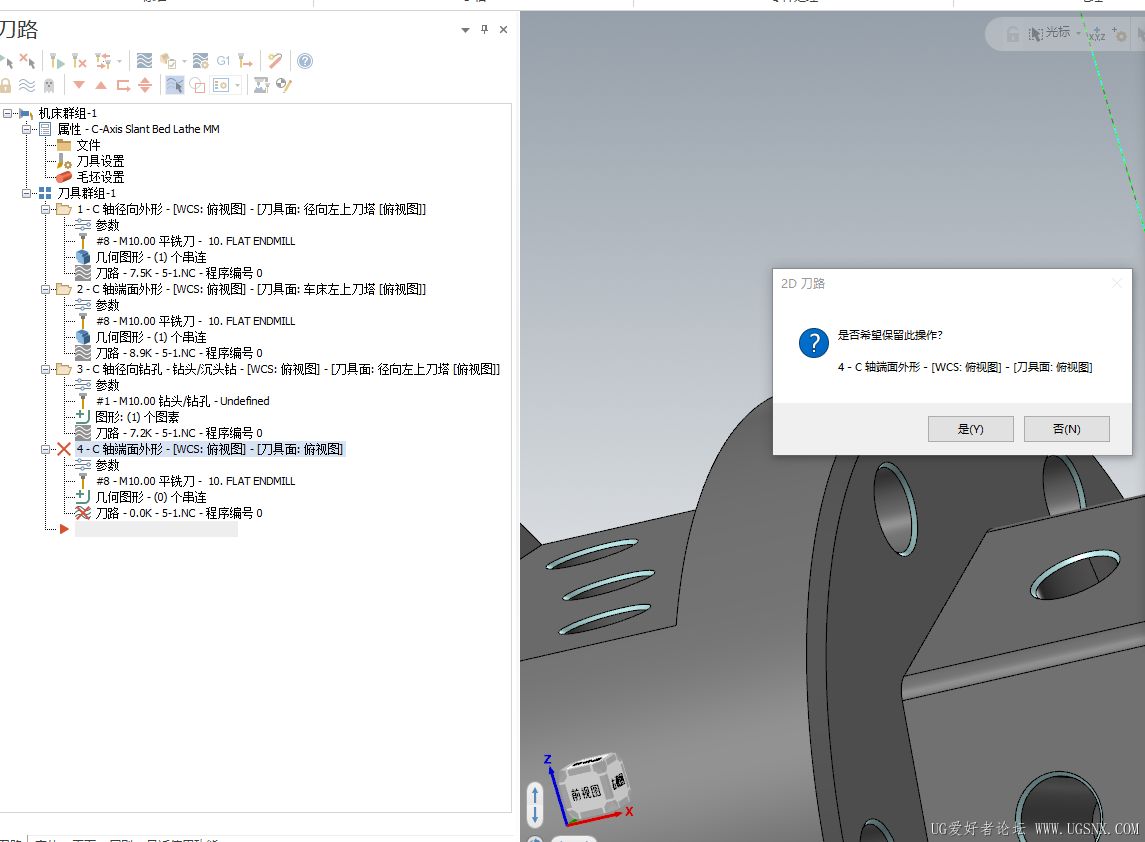Move insert arrow up one item
Viewport: 1145px width, 842px height.
coord(101,85)
